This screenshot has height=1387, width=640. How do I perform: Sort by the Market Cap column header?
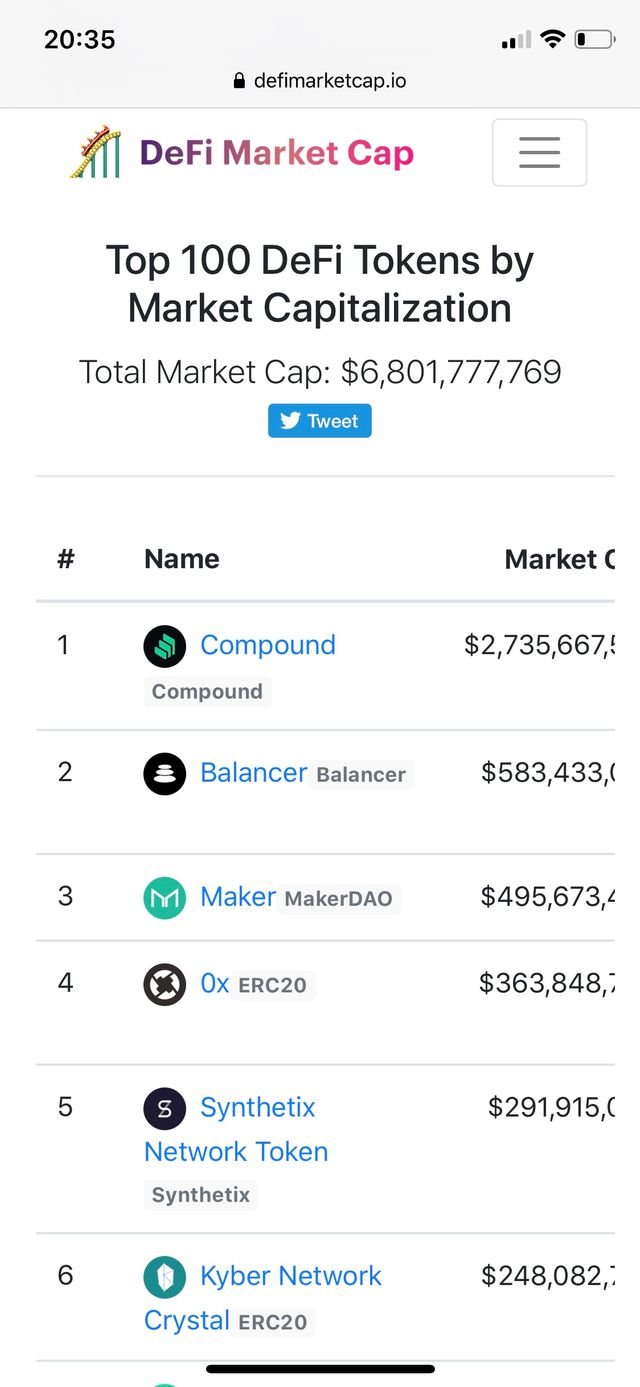tap(560, 559)
